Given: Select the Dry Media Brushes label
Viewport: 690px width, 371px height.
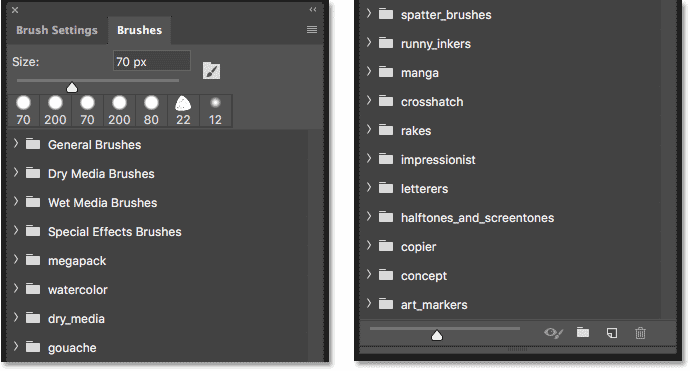Looking at the screenshot, I should tap(101, 174).
